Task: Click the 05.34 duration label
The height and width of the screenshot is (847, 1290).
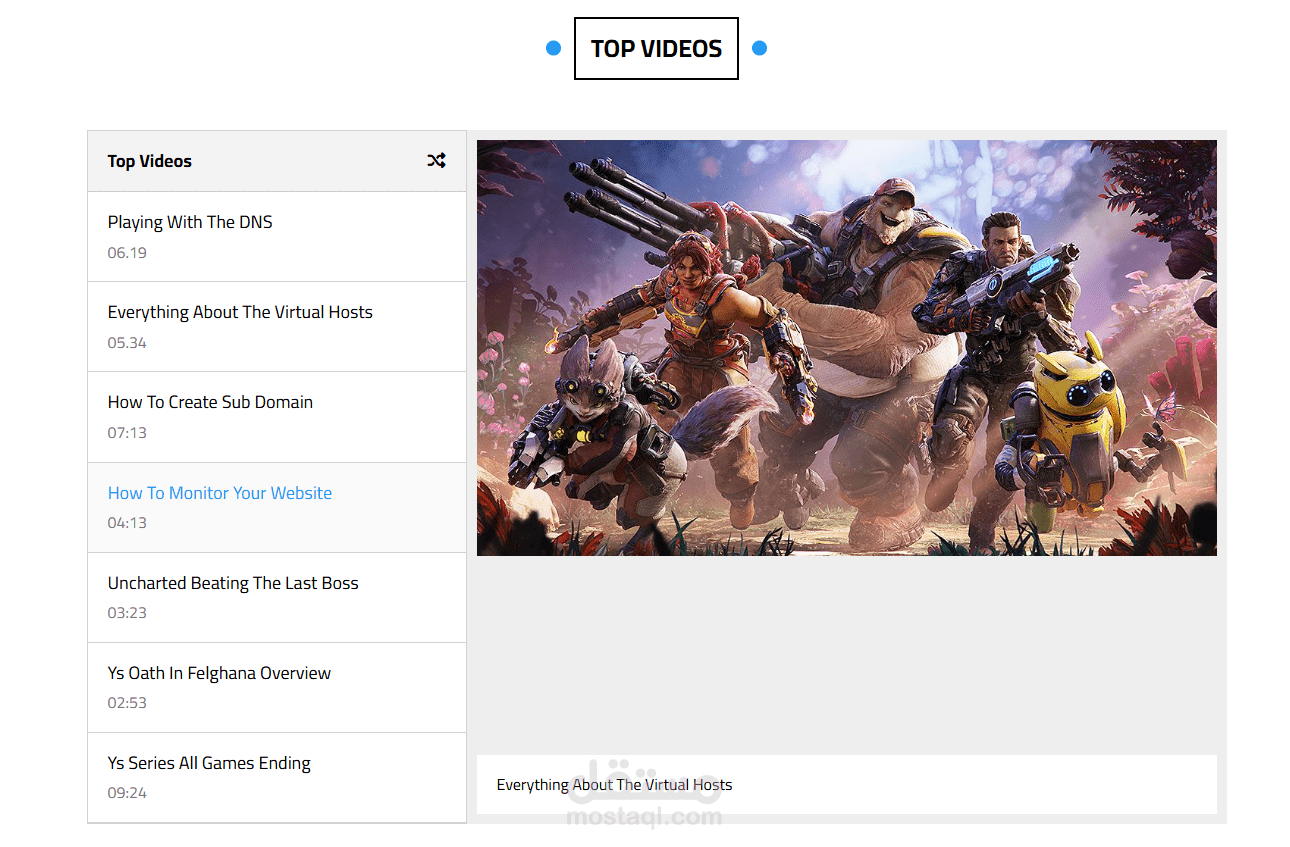Action: (127, 343)
